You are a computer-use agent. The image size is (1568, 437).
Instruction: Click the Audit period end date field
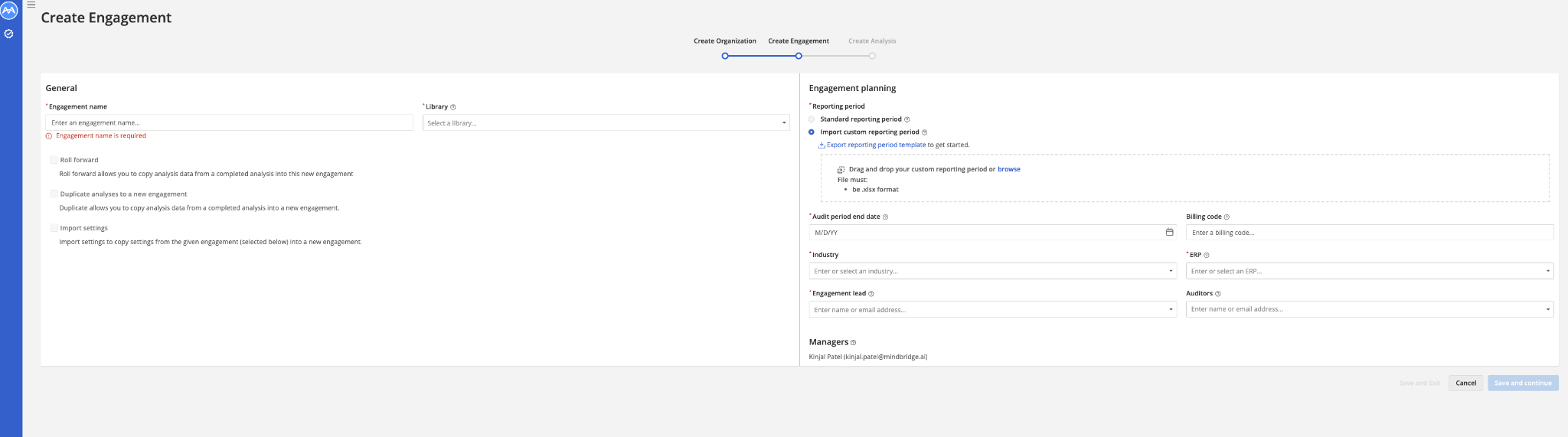coord(993,232)
